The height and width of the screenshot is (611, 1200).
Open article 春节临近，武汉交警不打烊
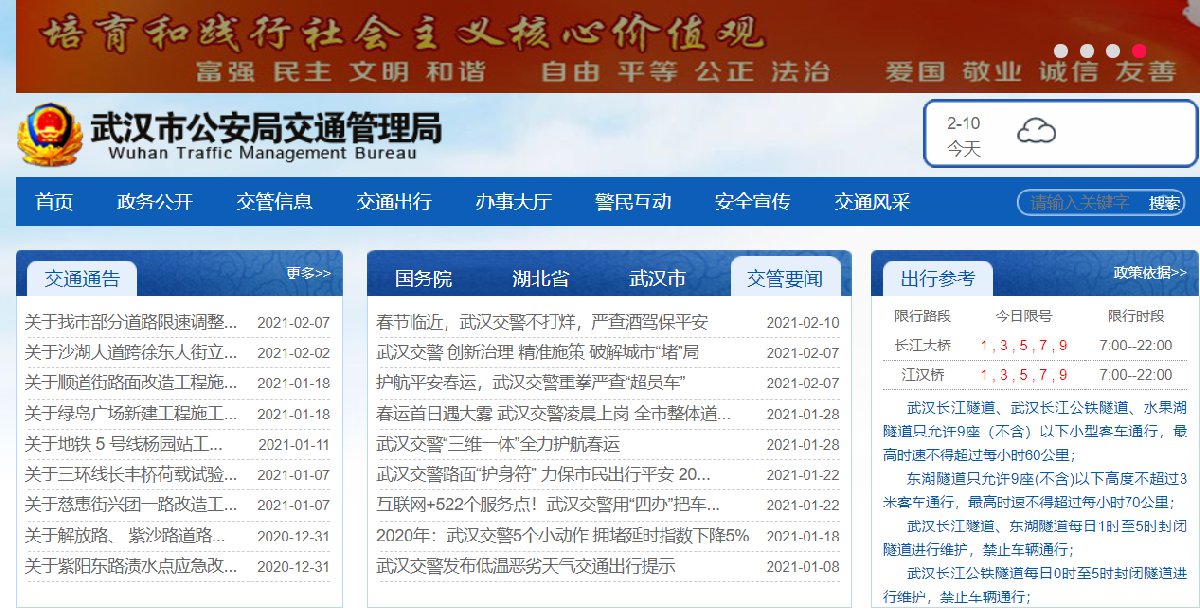click(541, 323)
